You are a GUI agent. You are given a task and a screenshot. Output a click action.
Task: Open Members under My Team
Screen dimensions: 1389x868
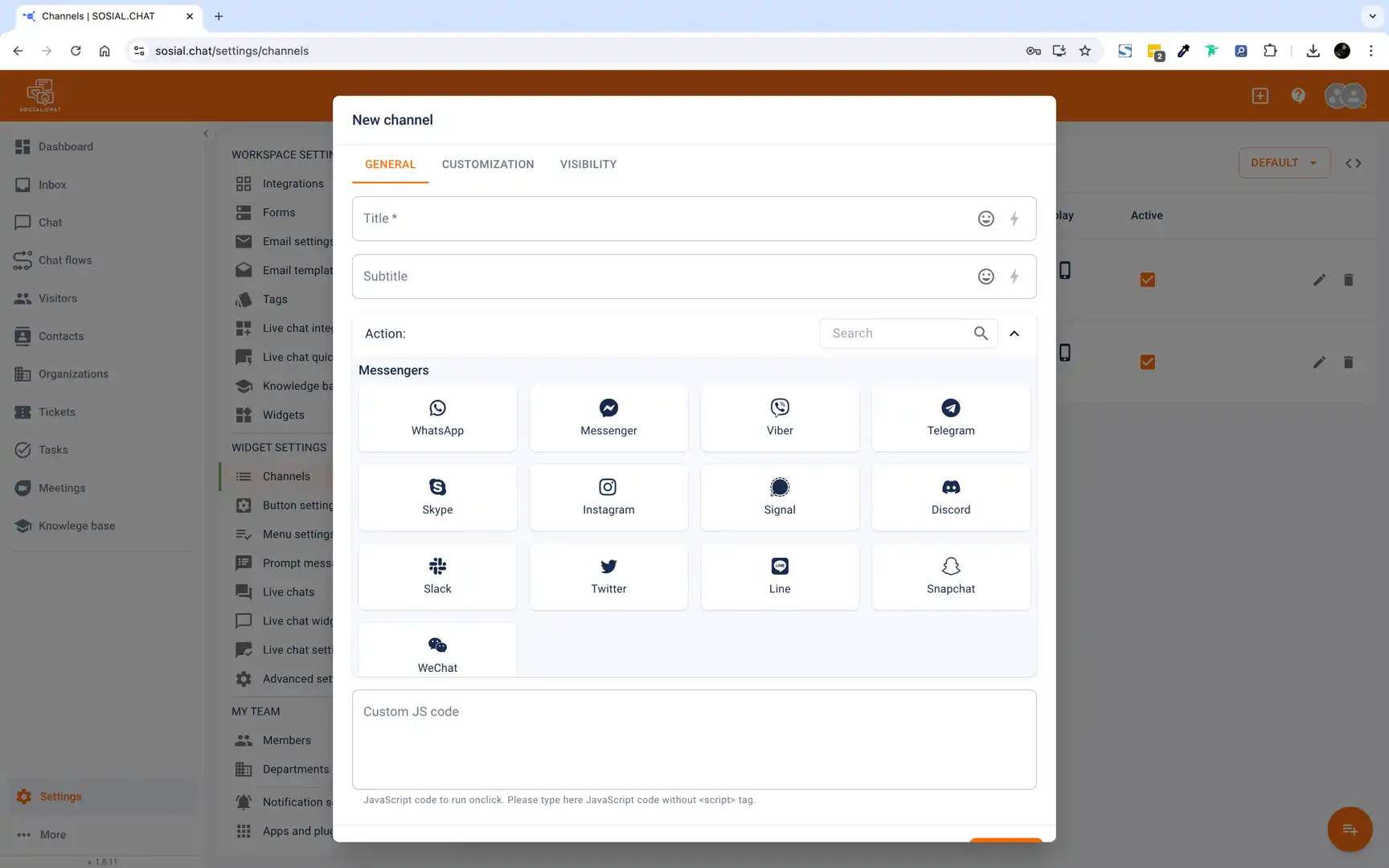pyautogui.click(x=286, y=740)
